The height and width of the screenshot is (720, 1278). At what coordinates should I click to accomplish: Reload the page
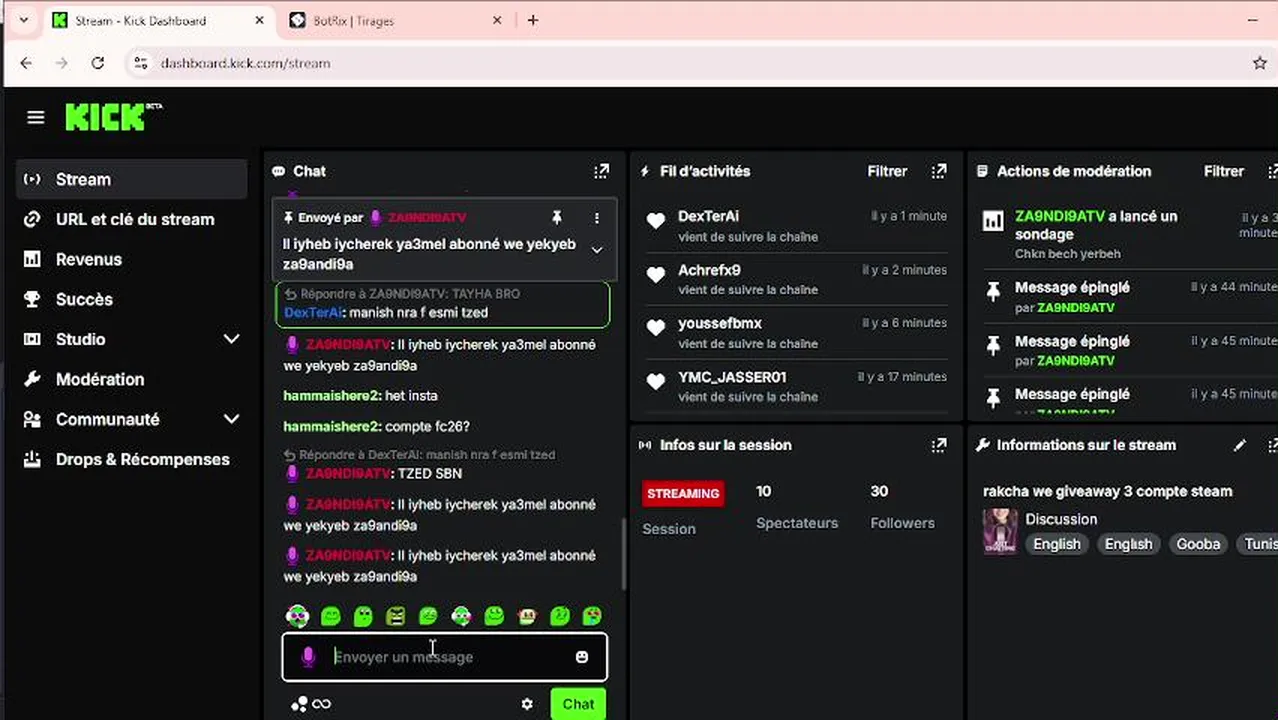(97, 63)
